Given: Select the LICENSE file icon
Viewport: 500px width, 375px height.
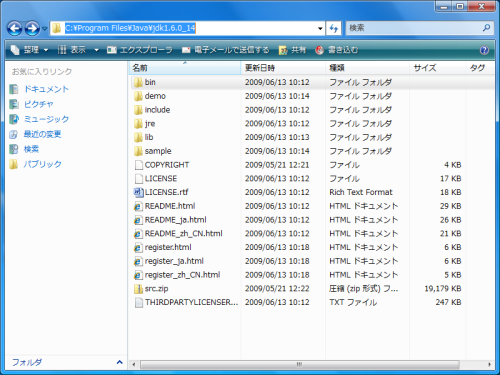Looking at the screenshot, I should pos(138,179).
